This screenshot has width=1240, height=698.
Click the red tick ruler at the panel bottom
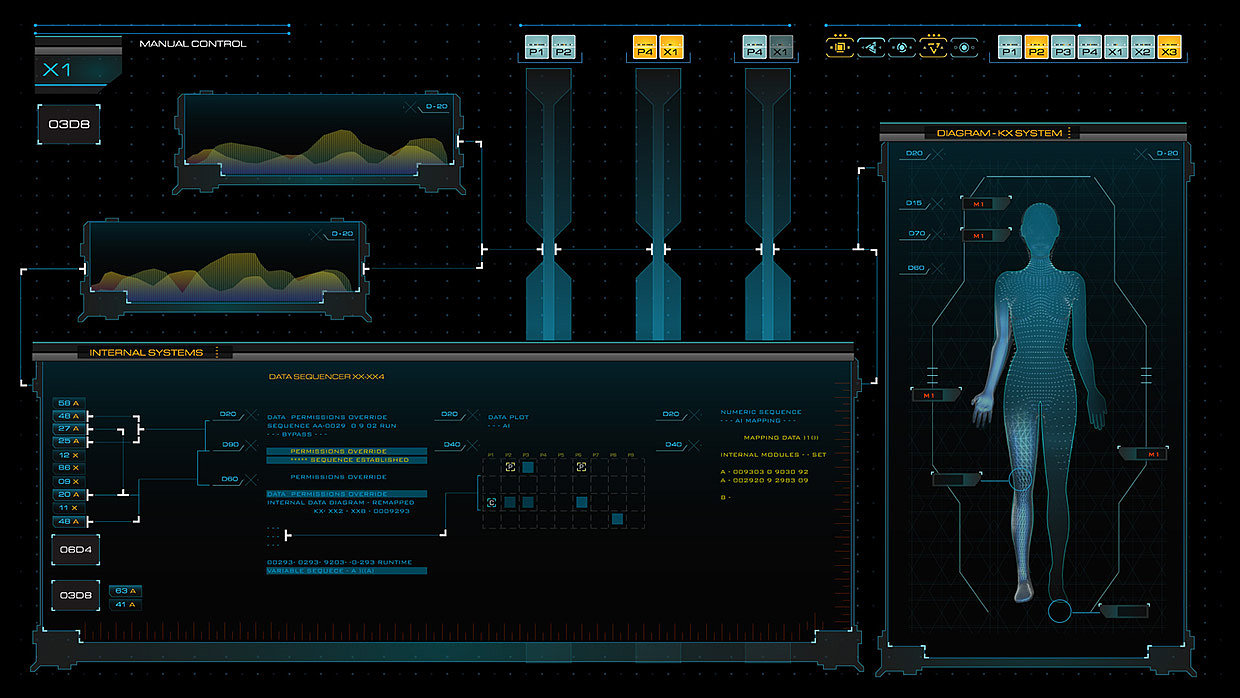tap(445, 632)
